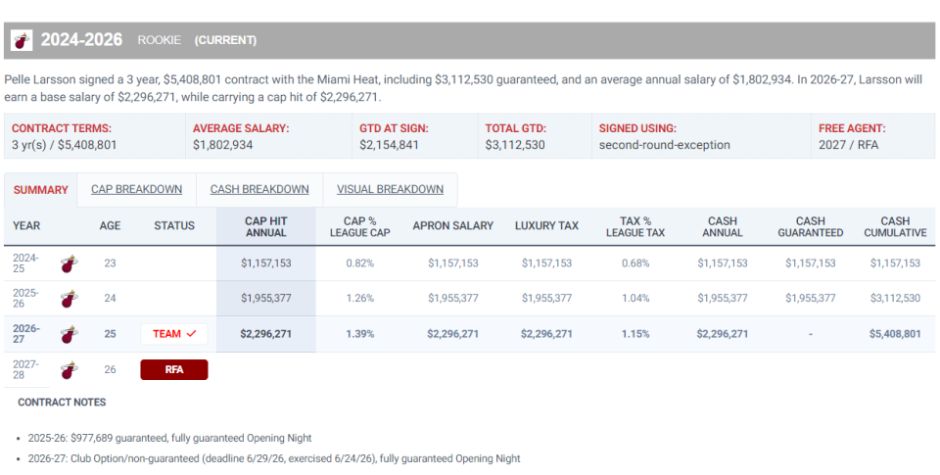This screenshot has height=475, width=940.
Task: Click the Heat logo in 2027-28 row
Action: coord(70,370)
